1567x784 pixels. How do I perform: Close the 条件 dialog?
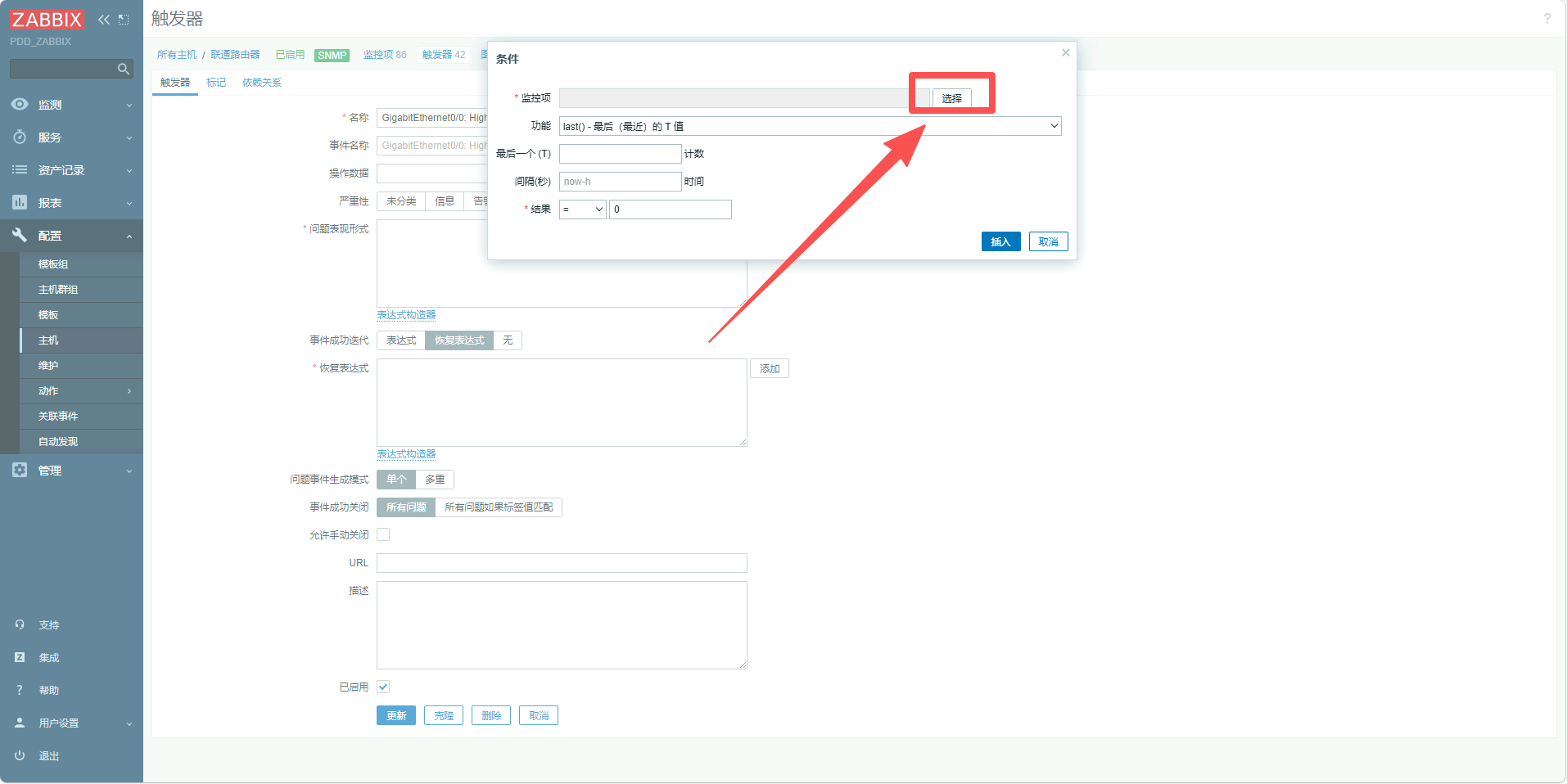pyautogui.click(x=1065, y=53)
